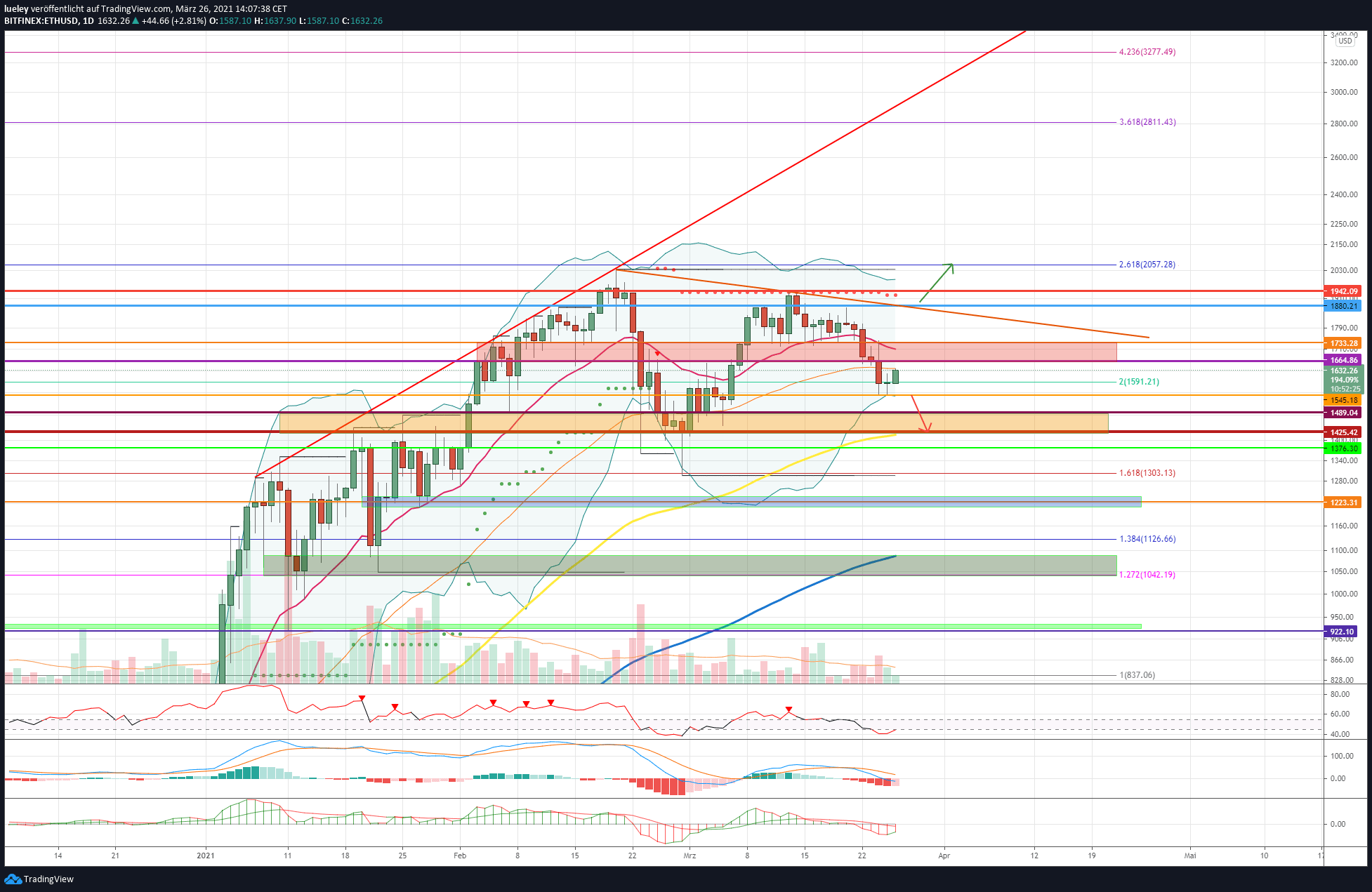Click the 3000.00 price axis value

pos(1344,93)
